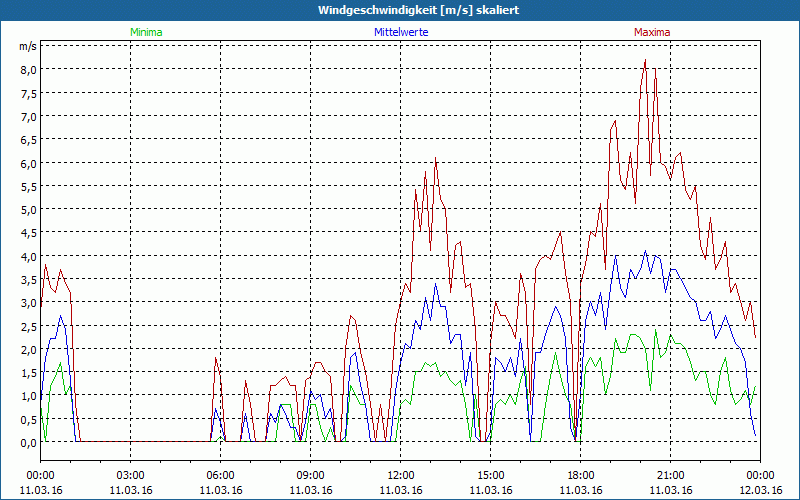Screen dimensions: 800x500
Task: Select the 5,0 y-axis tick label
Action: pos(27,209)
